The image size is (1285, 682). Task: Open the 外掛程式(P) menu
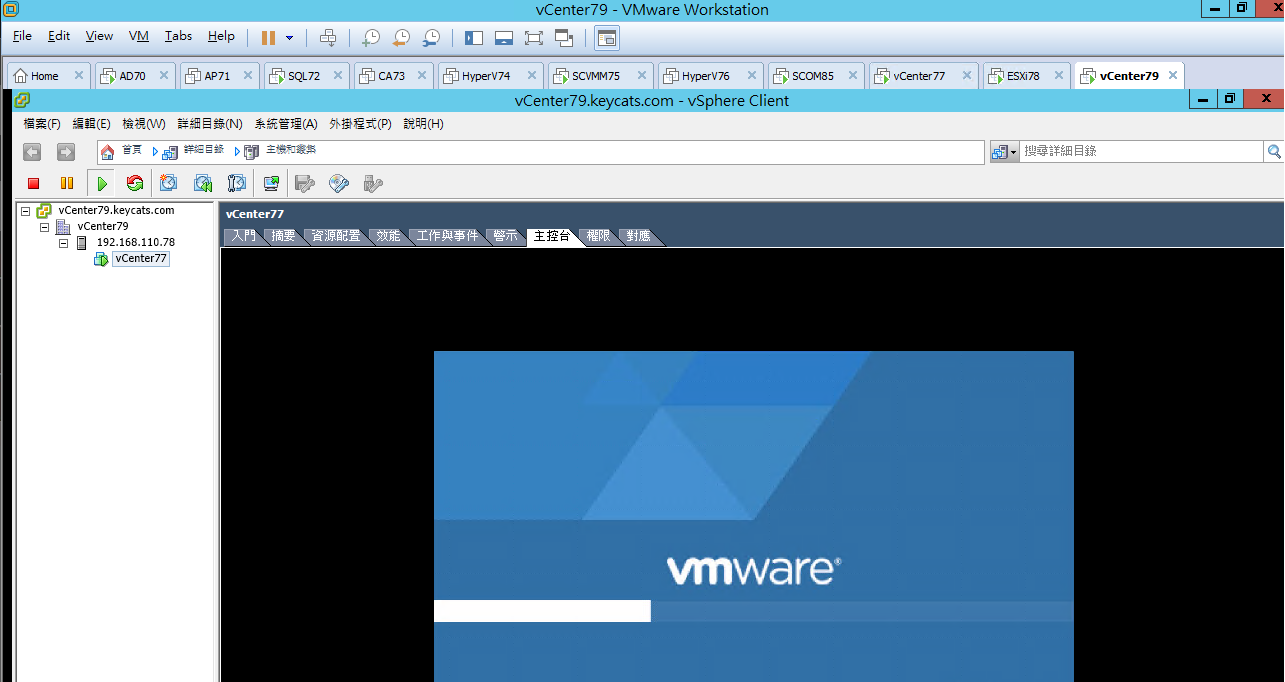[x=360, y=124]
